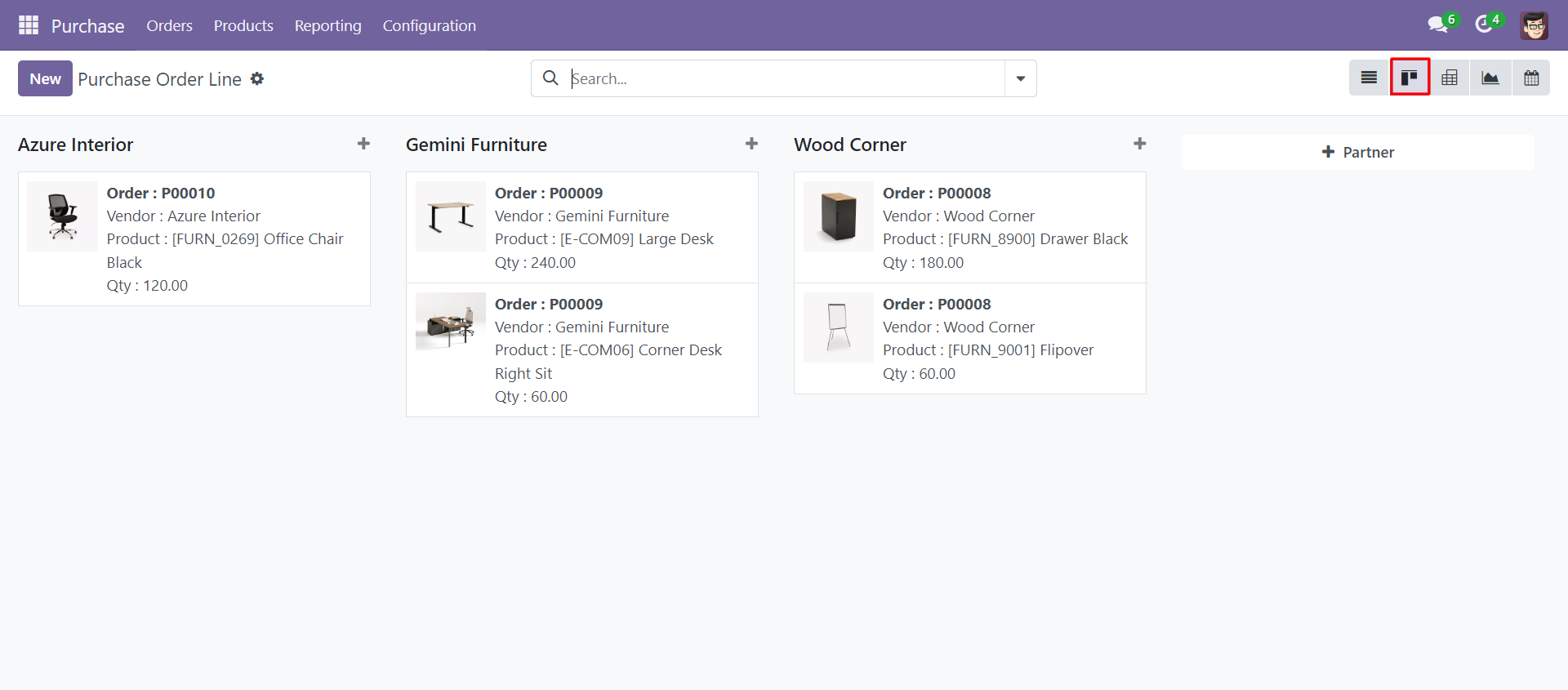Click Qty : 240.00 value
Viewport: 1568px width, 690px height.
coord(535,262)
